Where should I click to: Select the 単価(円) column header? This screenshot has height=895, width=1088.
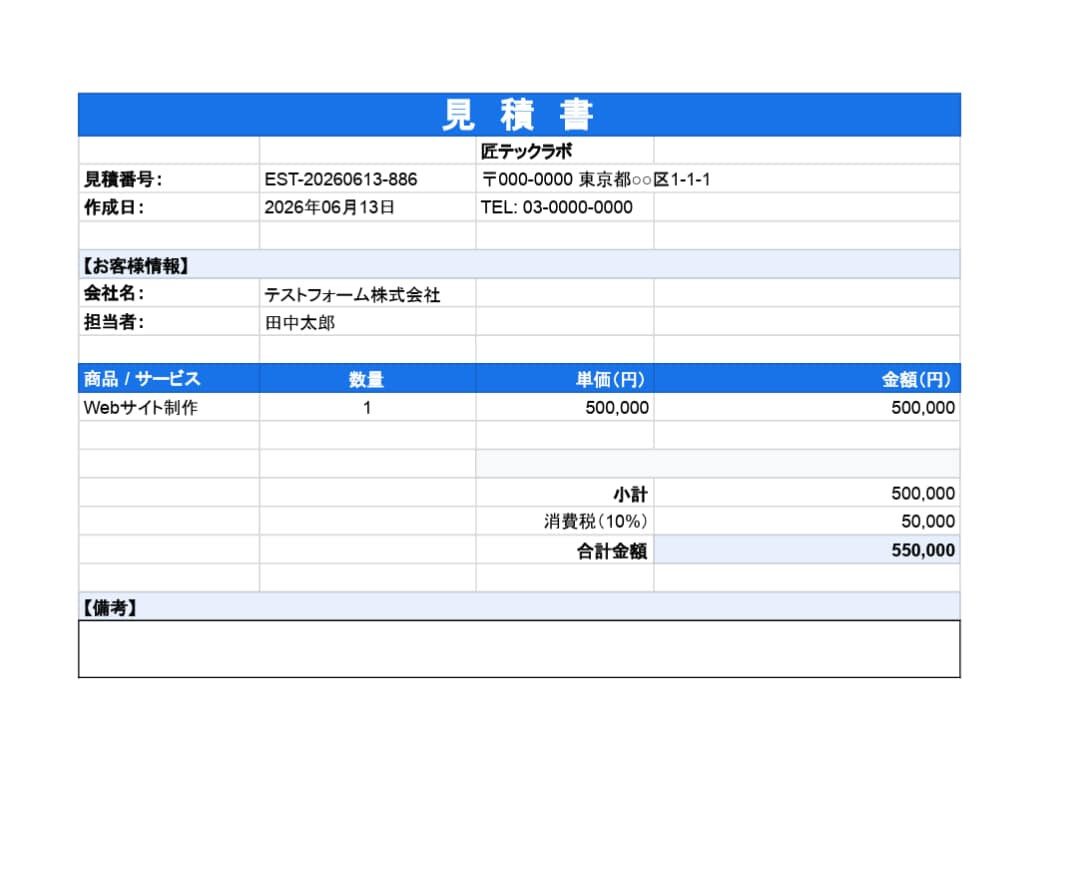point(565,379)
